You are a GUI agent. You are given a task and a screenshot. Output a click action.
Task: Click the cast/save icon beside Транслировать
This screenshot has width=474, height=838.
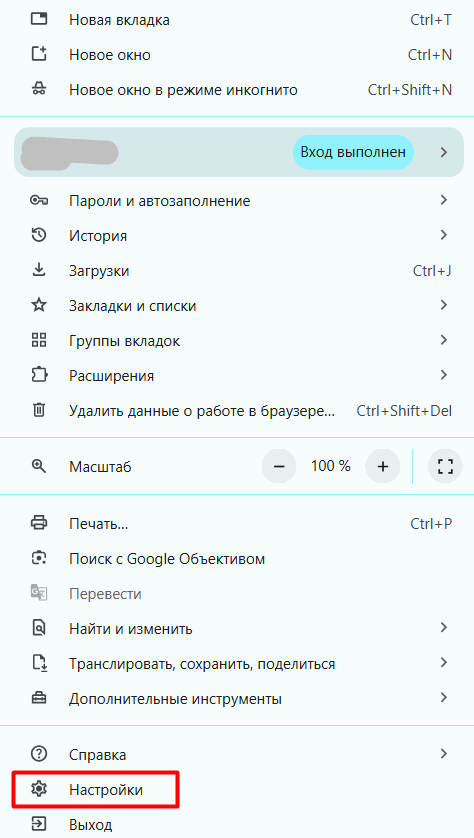(x=39, y=663)
